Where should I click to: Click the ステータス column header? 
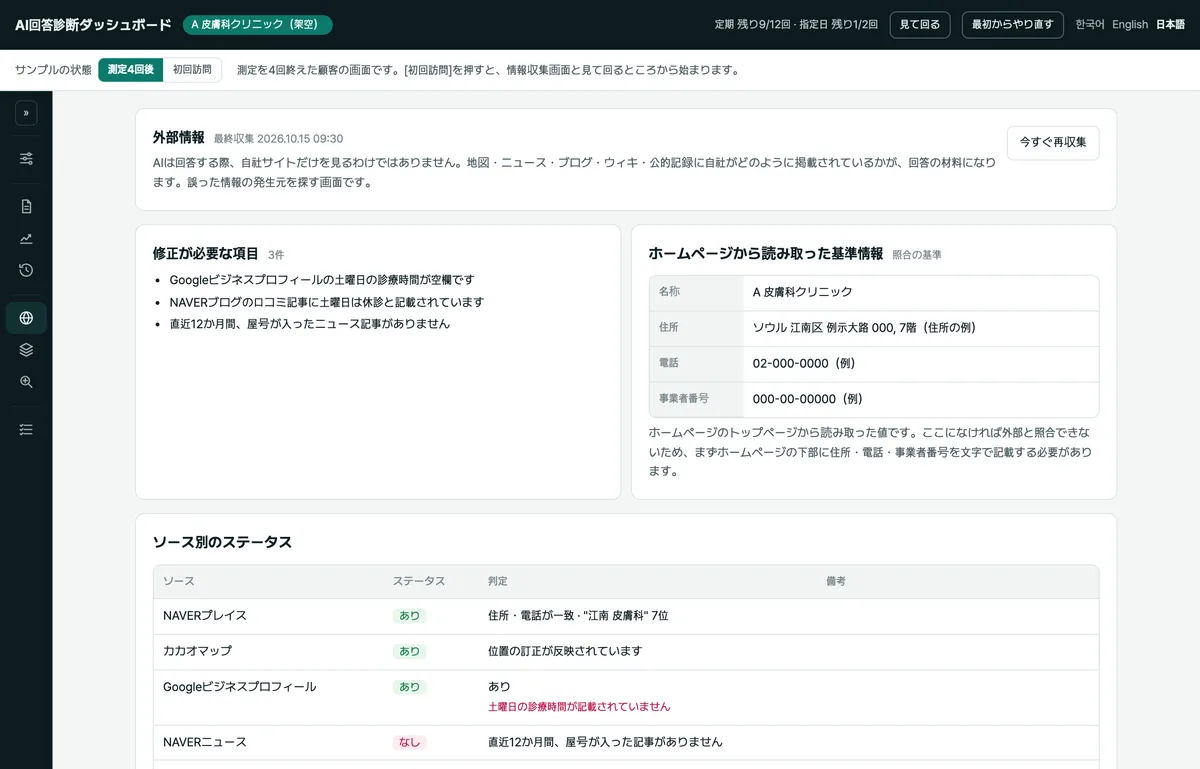(419, 581)
